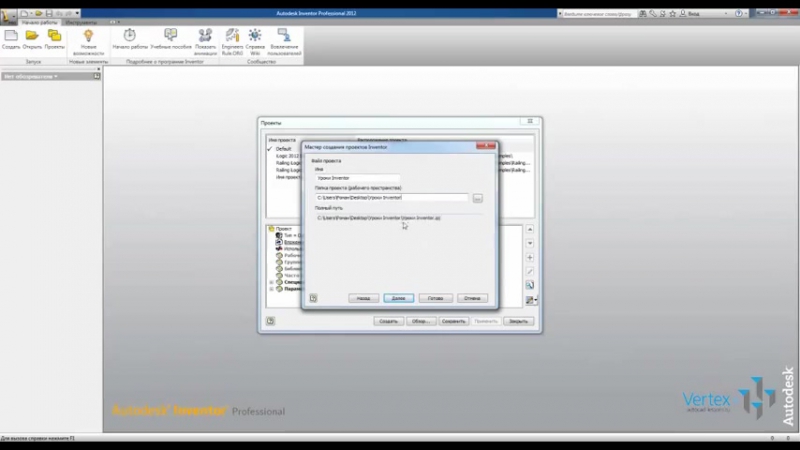The height and width of the screenshot is (450, 800).
Task: Click the Открыть open folder ribbon icon
Action: 32,35
